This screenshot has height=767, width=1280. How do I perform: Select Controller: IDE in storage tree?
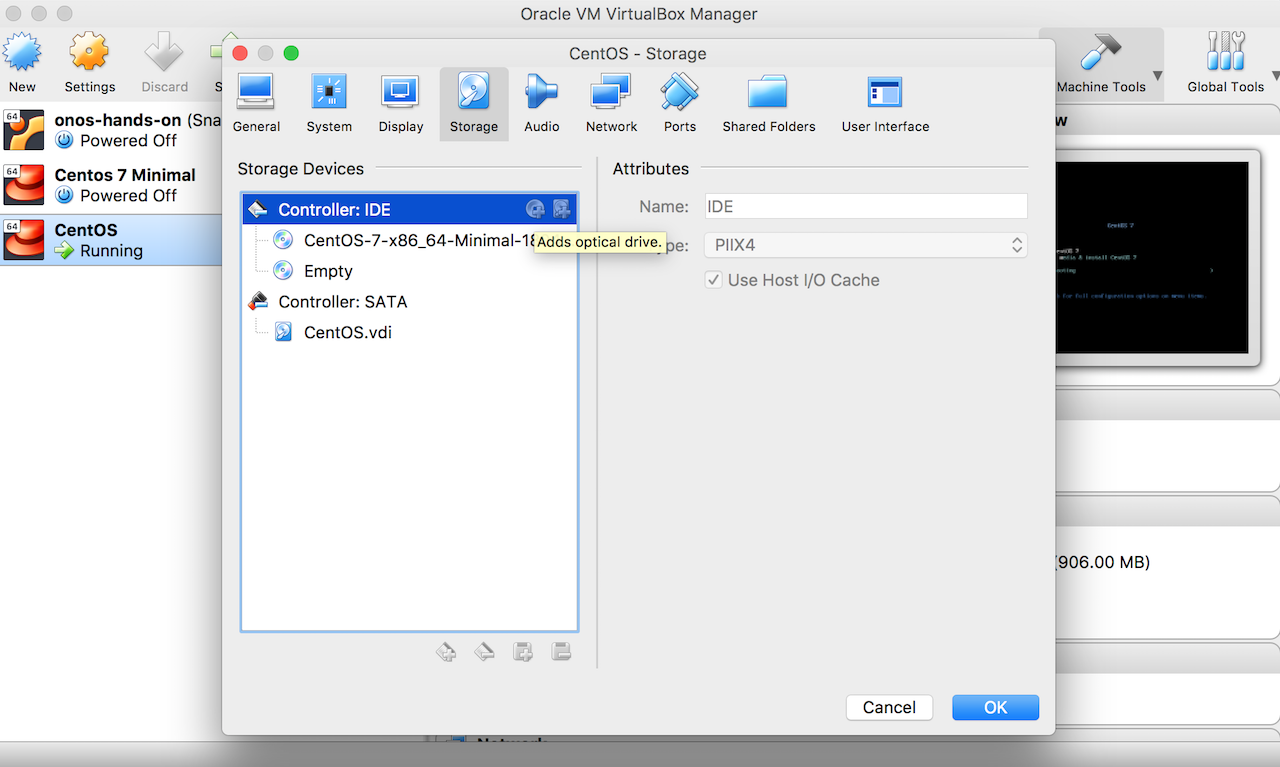(409, 209)
